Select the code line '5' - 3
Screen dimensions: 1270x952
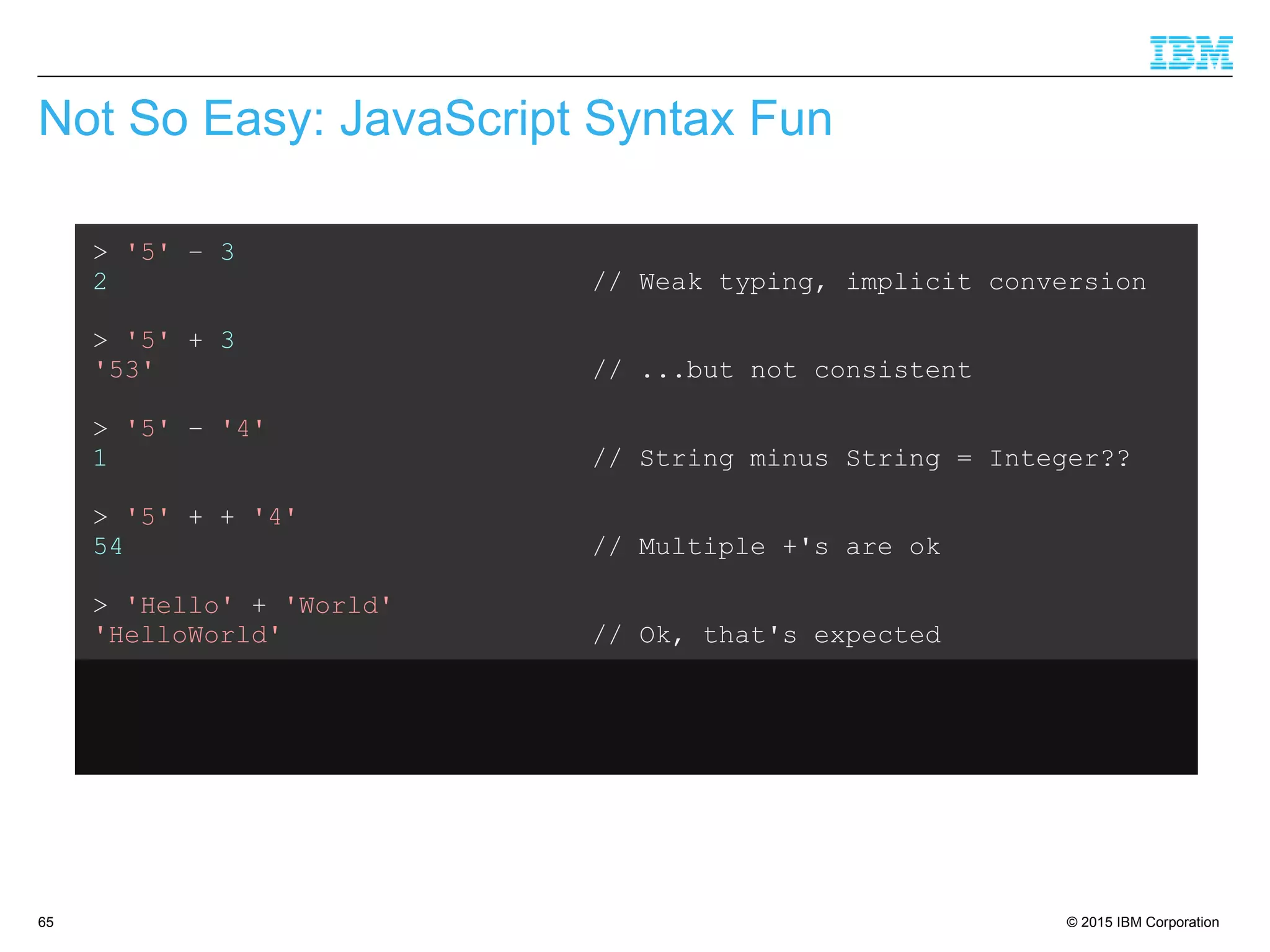(x=164, y=252)
